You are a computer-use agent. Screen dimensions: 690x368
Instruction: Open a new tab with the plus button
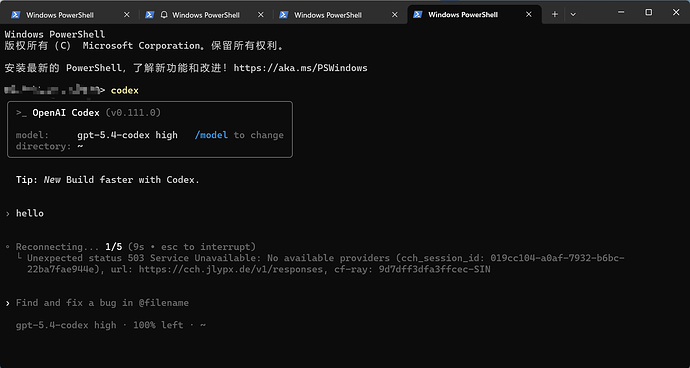click(554, 15)
